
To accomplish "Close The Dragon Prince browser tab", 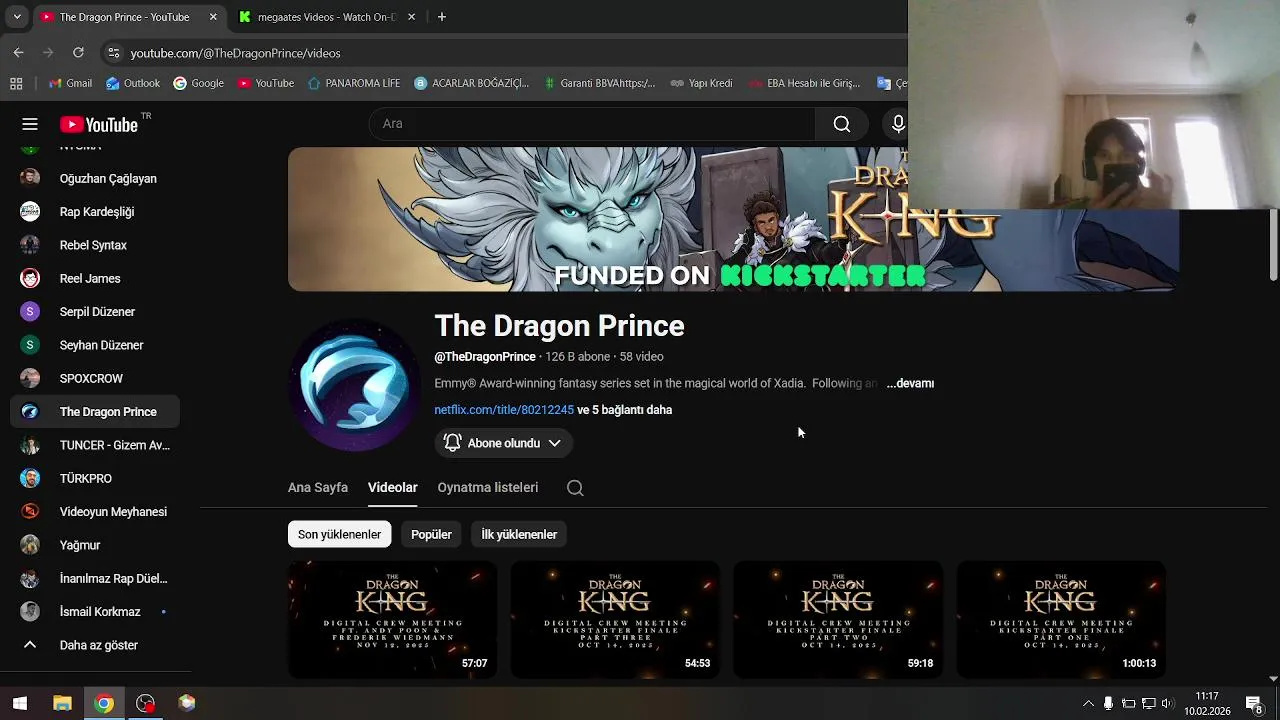I will pyautogui.click(x=213, y=17).
